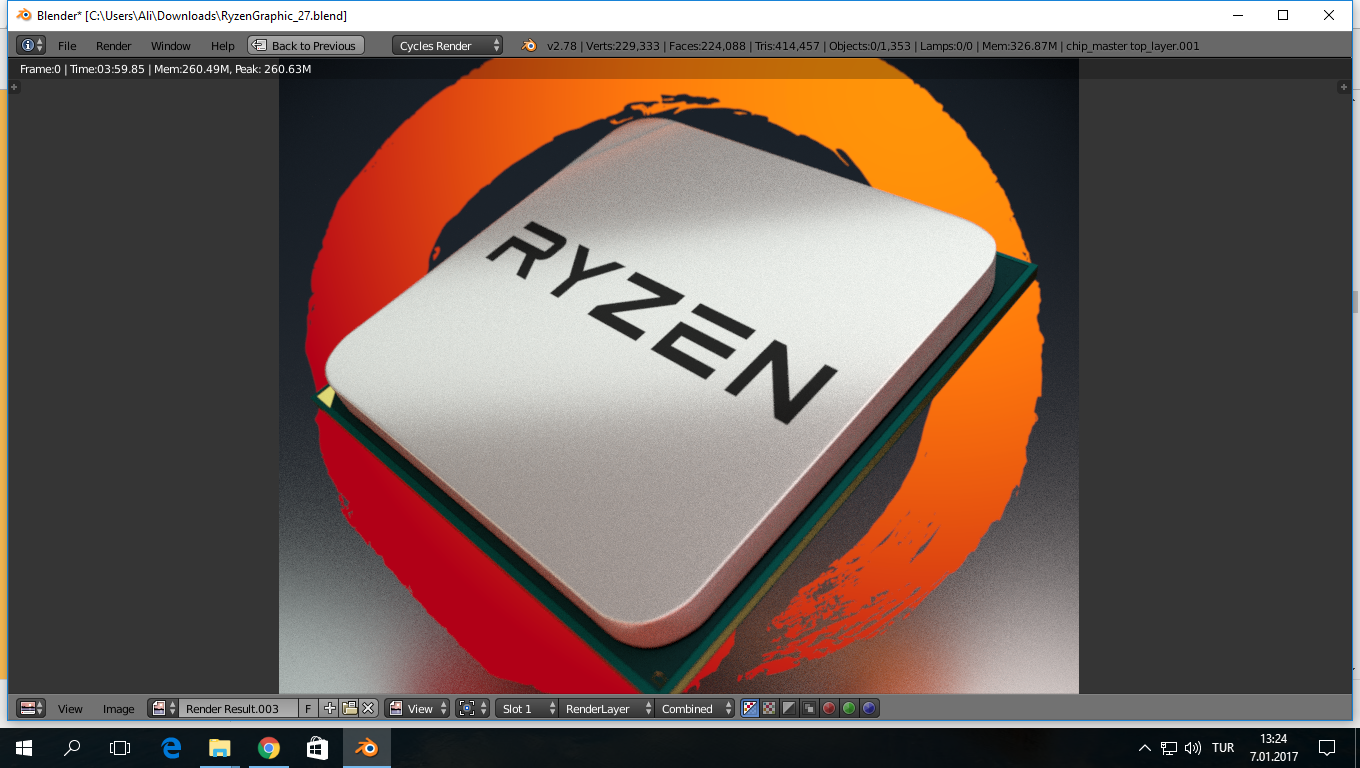
Task: Expand right region with plus corner widget
Action: [1344, 88]
